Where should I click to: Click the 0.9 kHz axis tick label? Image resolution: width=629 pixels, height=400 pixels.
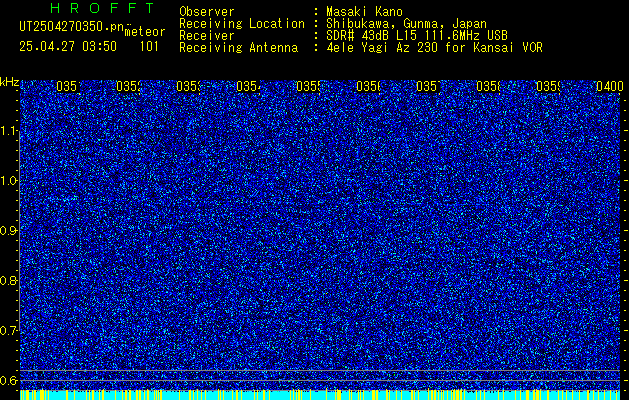pyautogui.click(x=9, y=231)
